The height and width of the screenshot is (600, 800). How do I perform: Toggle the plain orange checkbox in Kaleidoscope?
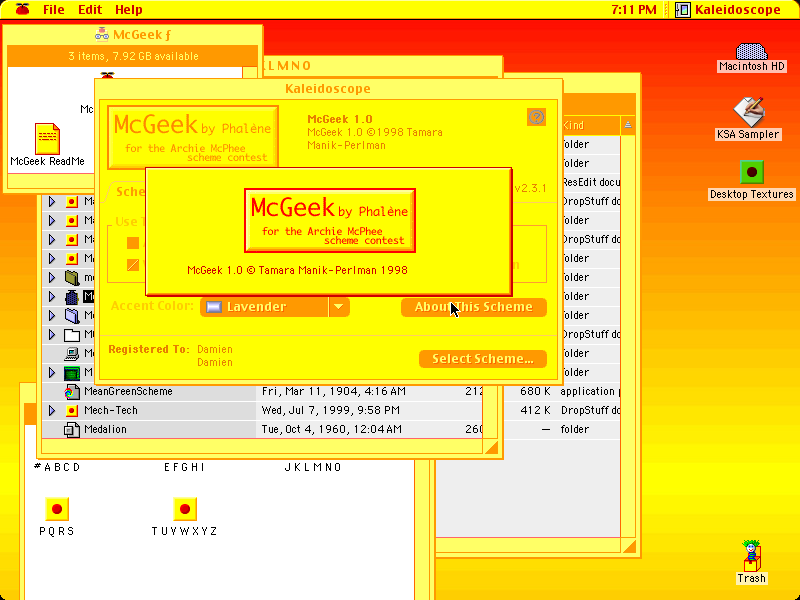tap(133, 243)
